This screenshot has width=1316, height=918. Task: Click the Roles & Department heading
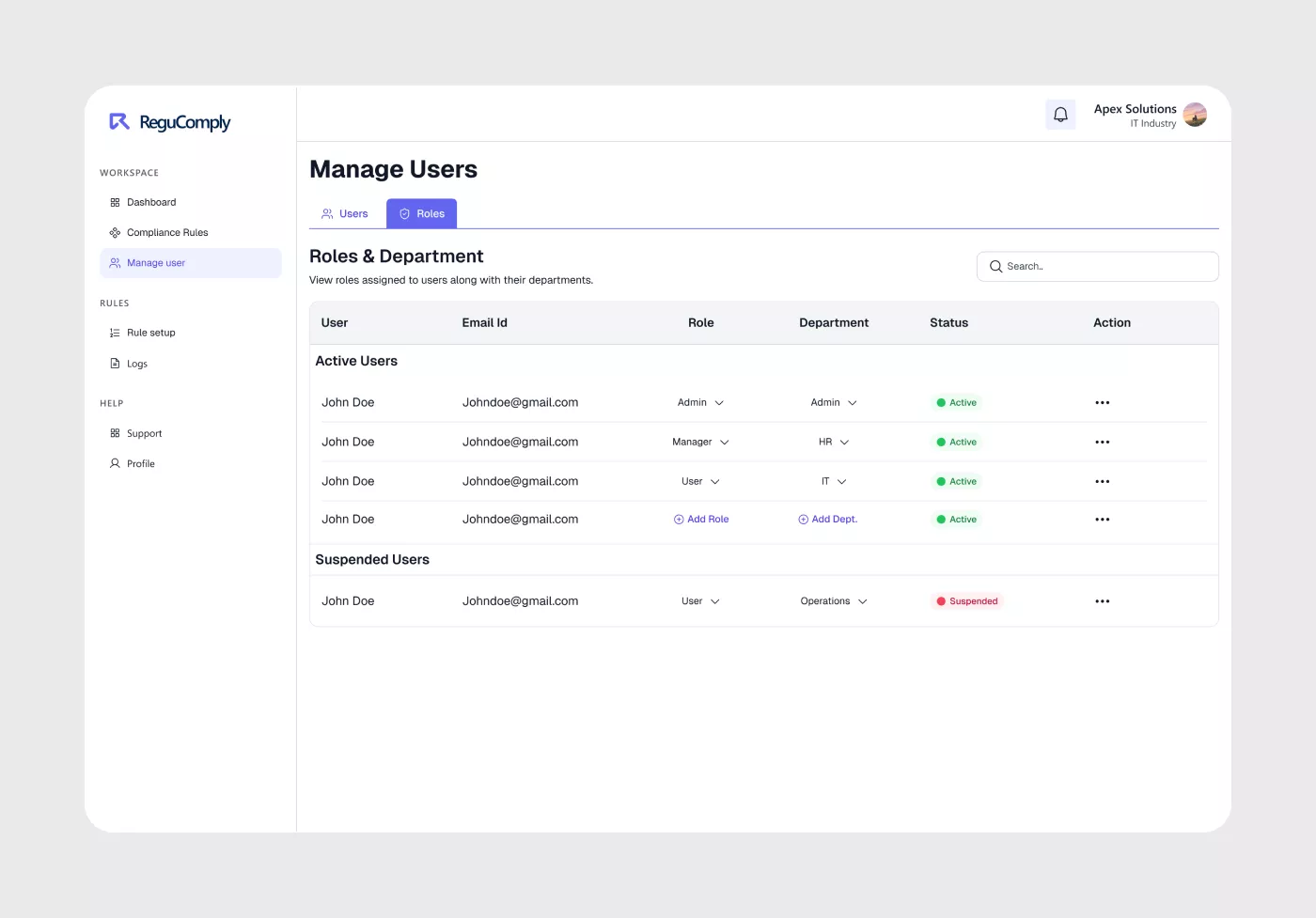[x=397, y=257]
